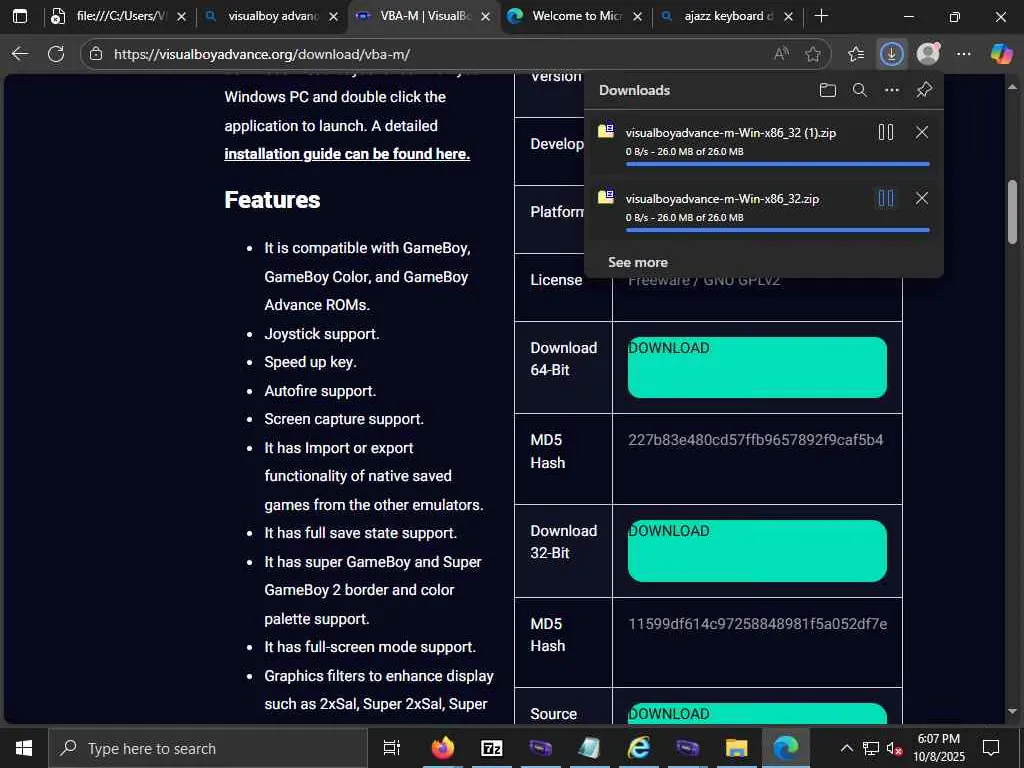Screen dimensions: 1024x768
Task: Open Edge Settings and more menu
Action: tap(964, 54)
